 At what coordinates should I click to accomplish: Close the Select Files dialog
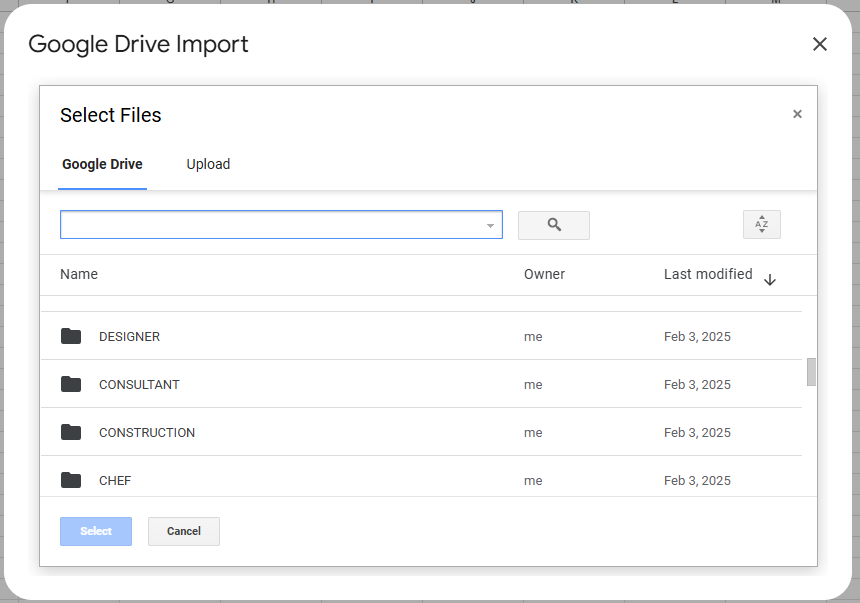(797, 114)
